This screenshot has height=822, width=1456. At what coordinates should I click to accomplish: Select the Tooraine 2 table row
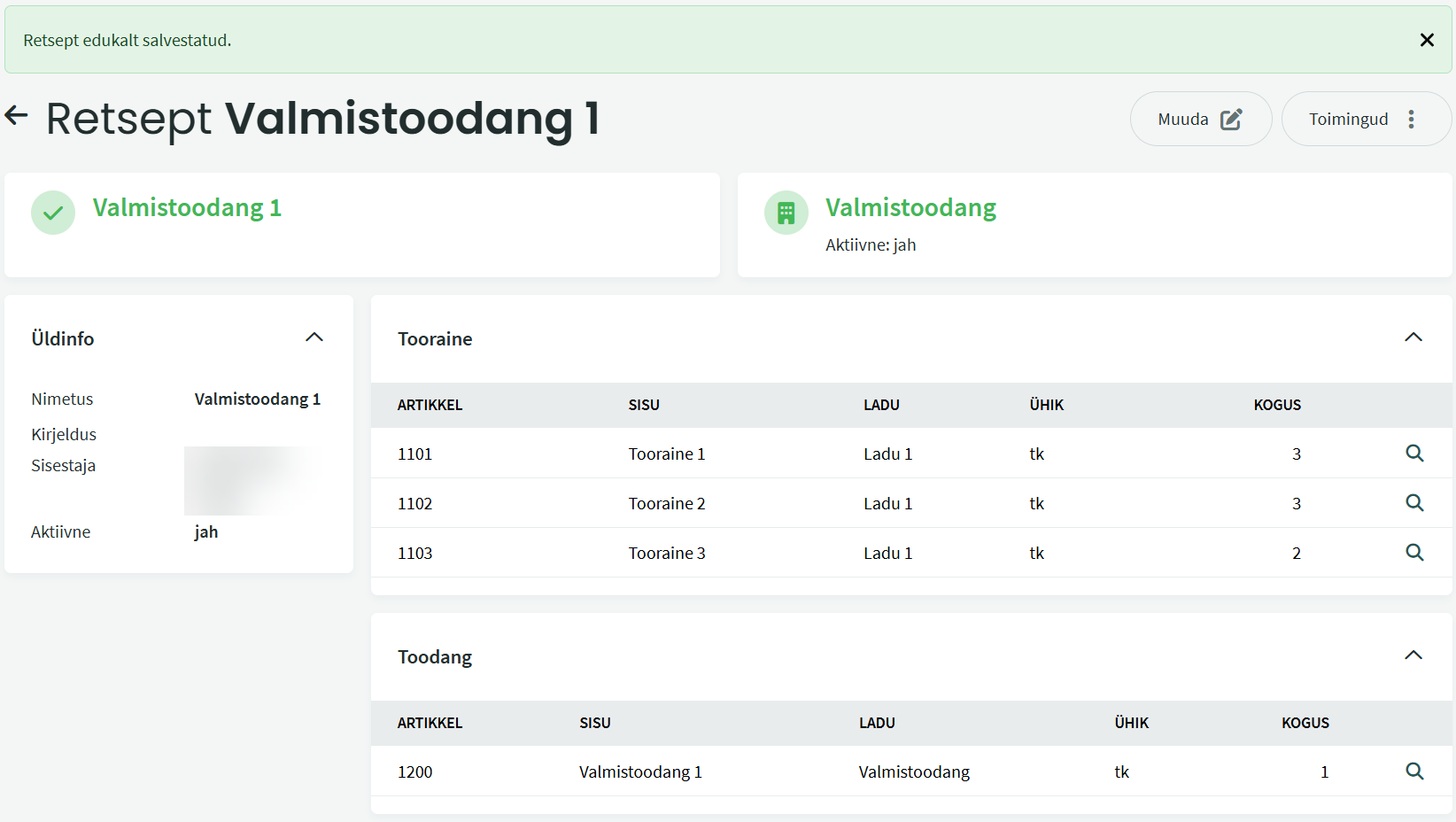click(x=667, y=503)
